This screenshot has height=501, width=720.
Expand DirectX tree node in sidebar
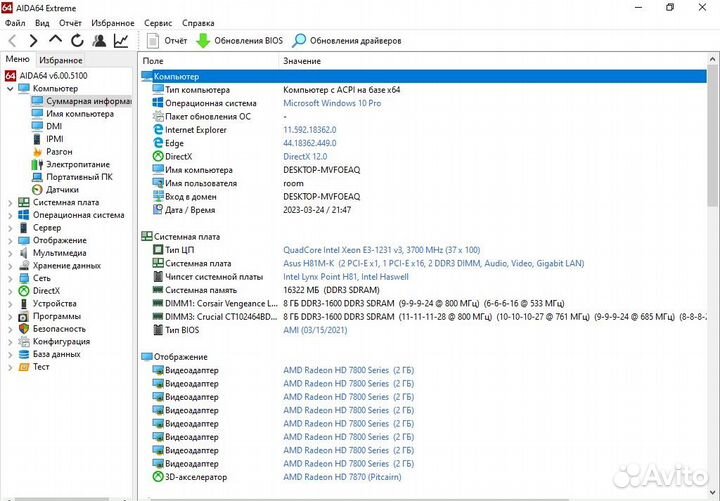point(10,291)
